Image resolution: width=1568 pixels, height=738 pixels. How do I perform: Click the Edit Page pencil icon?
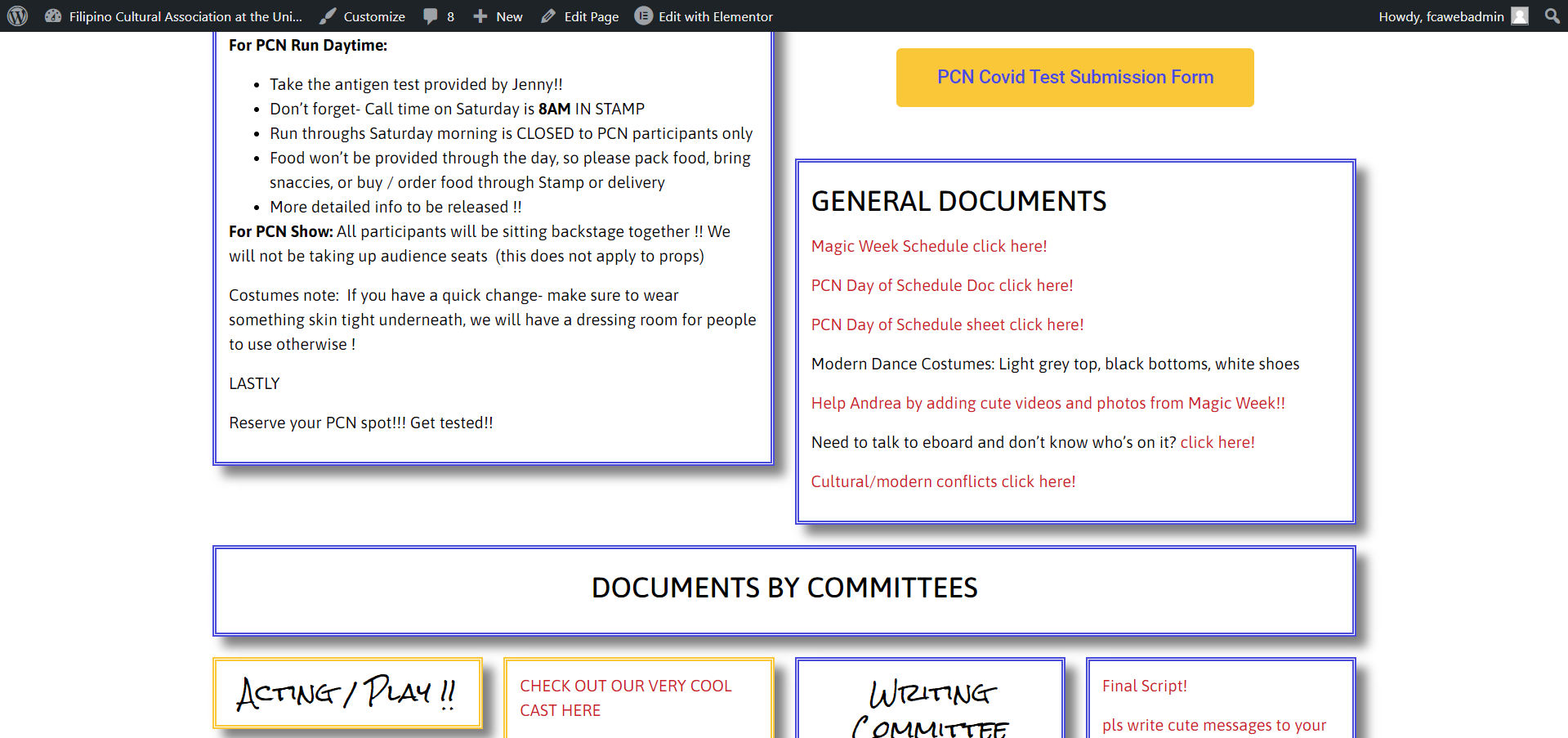pos(548,16)
